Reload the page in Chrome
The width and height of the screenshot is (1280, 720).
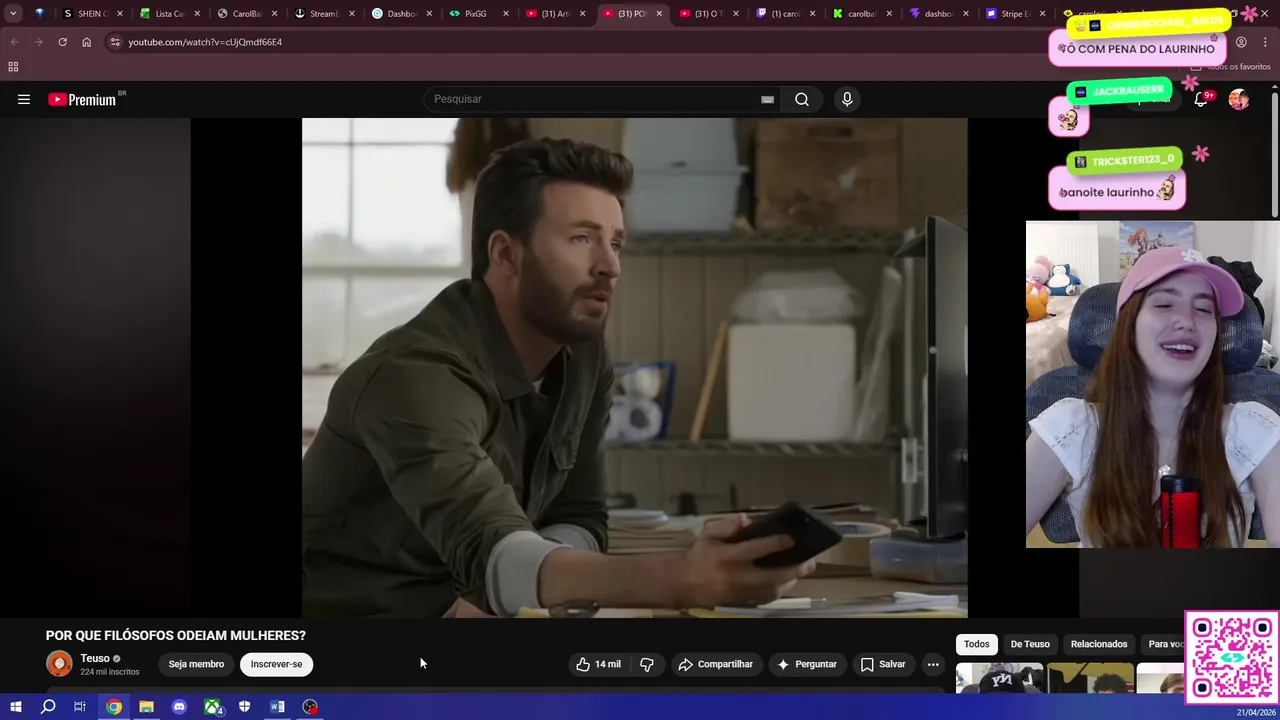coord(62,42)
